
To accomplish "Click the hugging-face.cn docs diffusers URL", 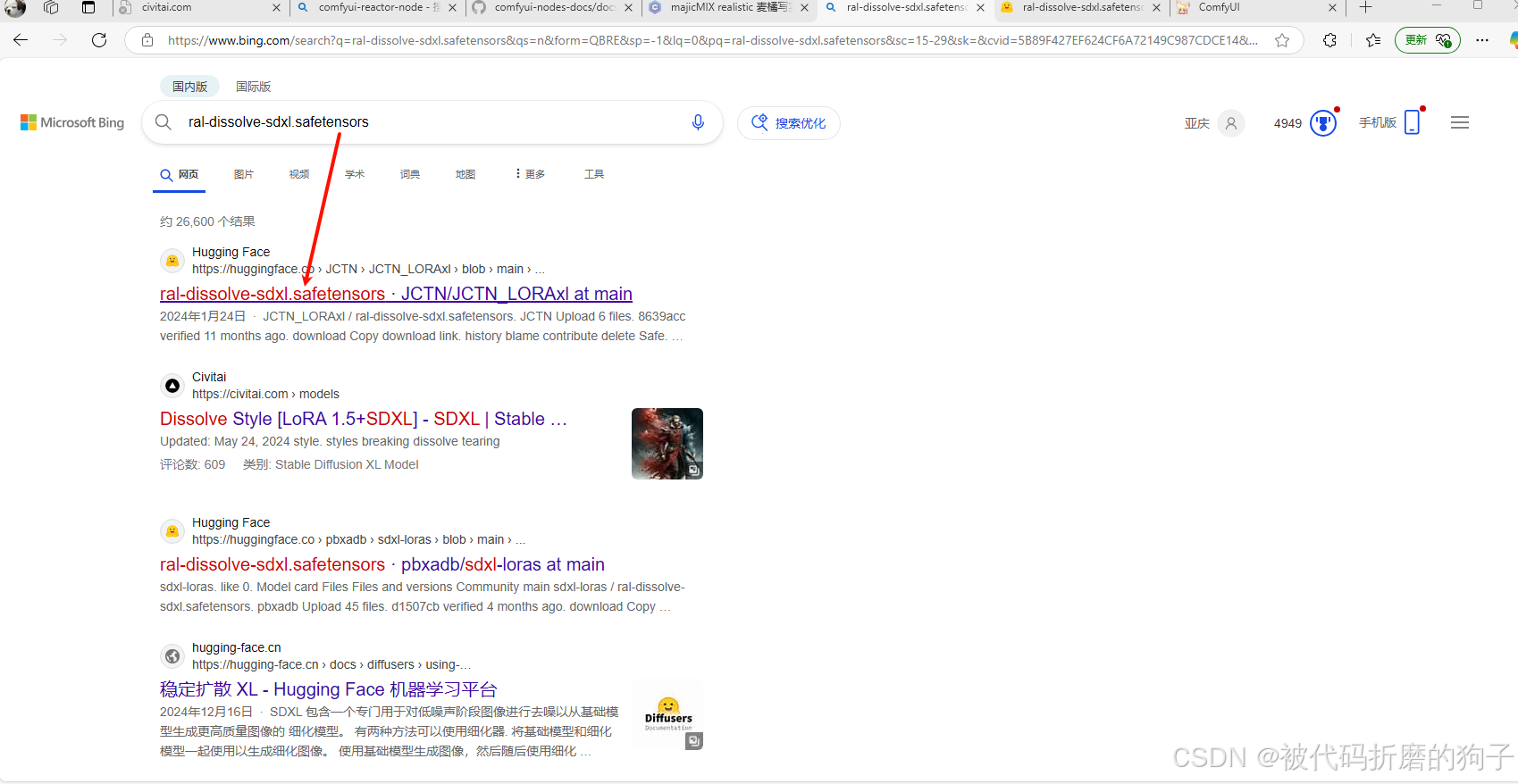I will [x=331, y=665].
